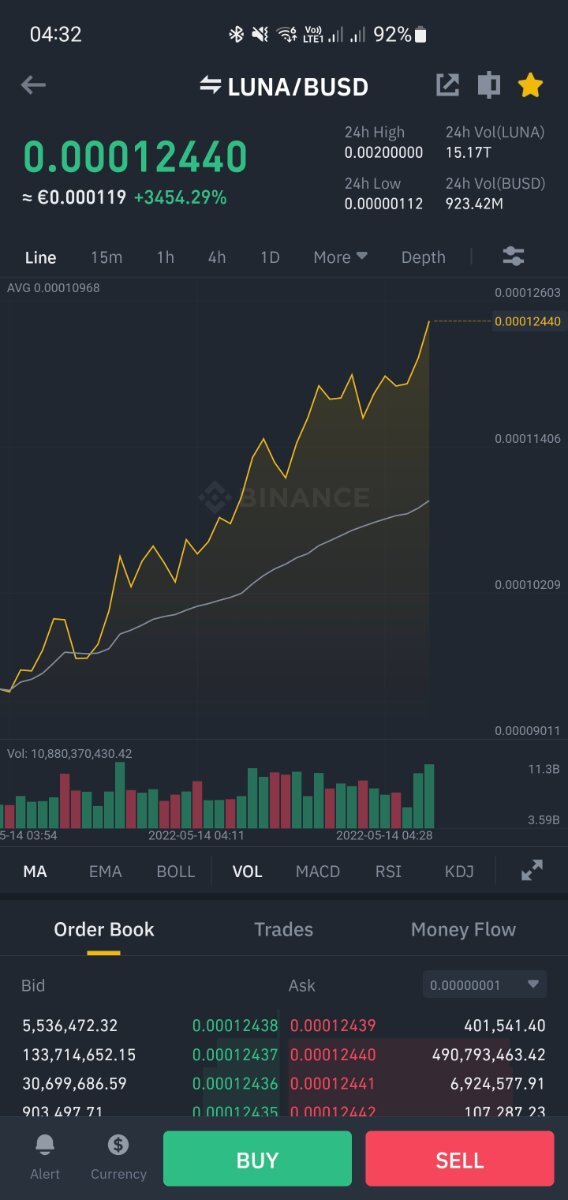Expand the chart to fullscreen
The height and width of the screenshot is (1200, 568).
[x=532, y=871]
